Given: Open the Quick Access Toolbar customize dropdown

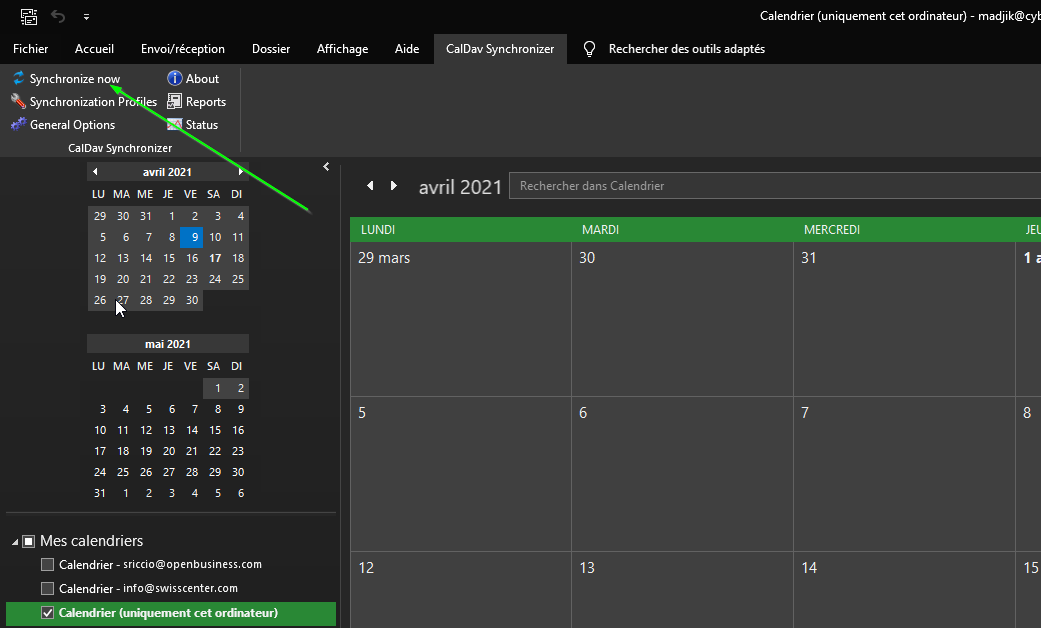Looking at the screenshot, I should click(86, 17).
